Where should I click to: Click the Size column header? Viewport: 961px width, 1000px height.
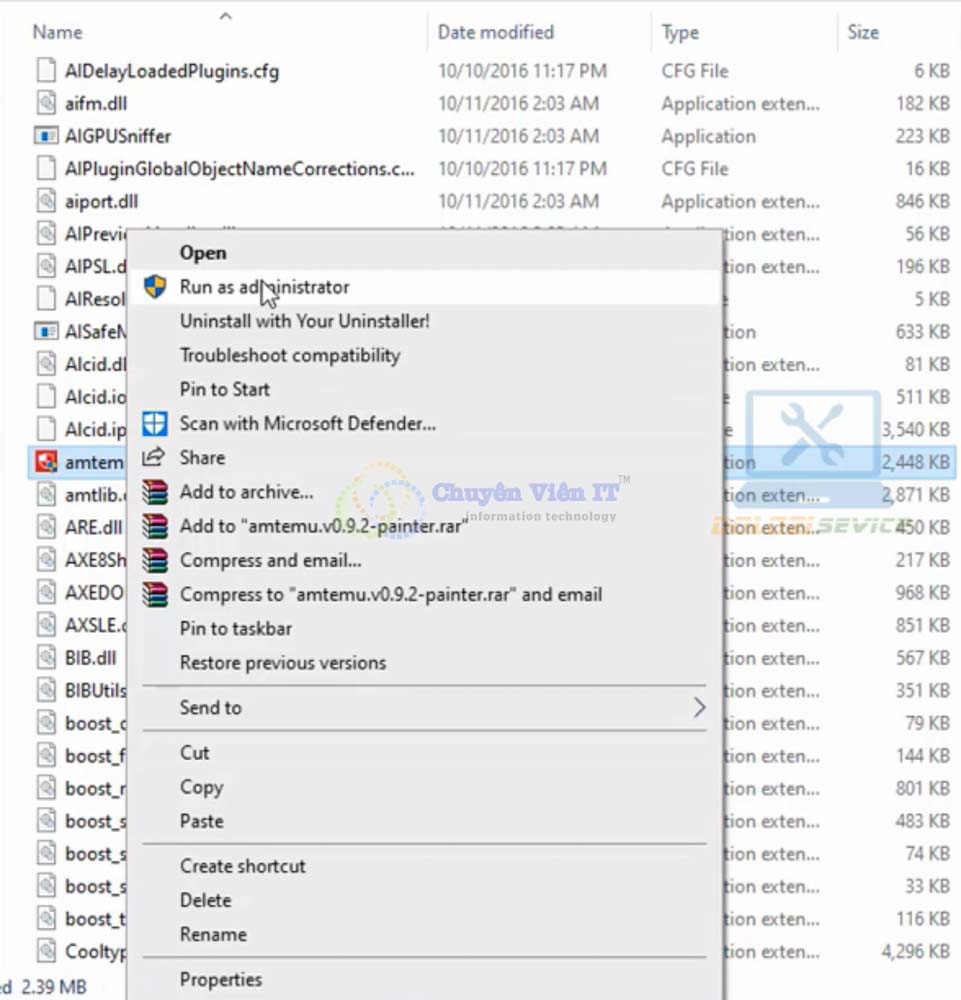point(863,32)
